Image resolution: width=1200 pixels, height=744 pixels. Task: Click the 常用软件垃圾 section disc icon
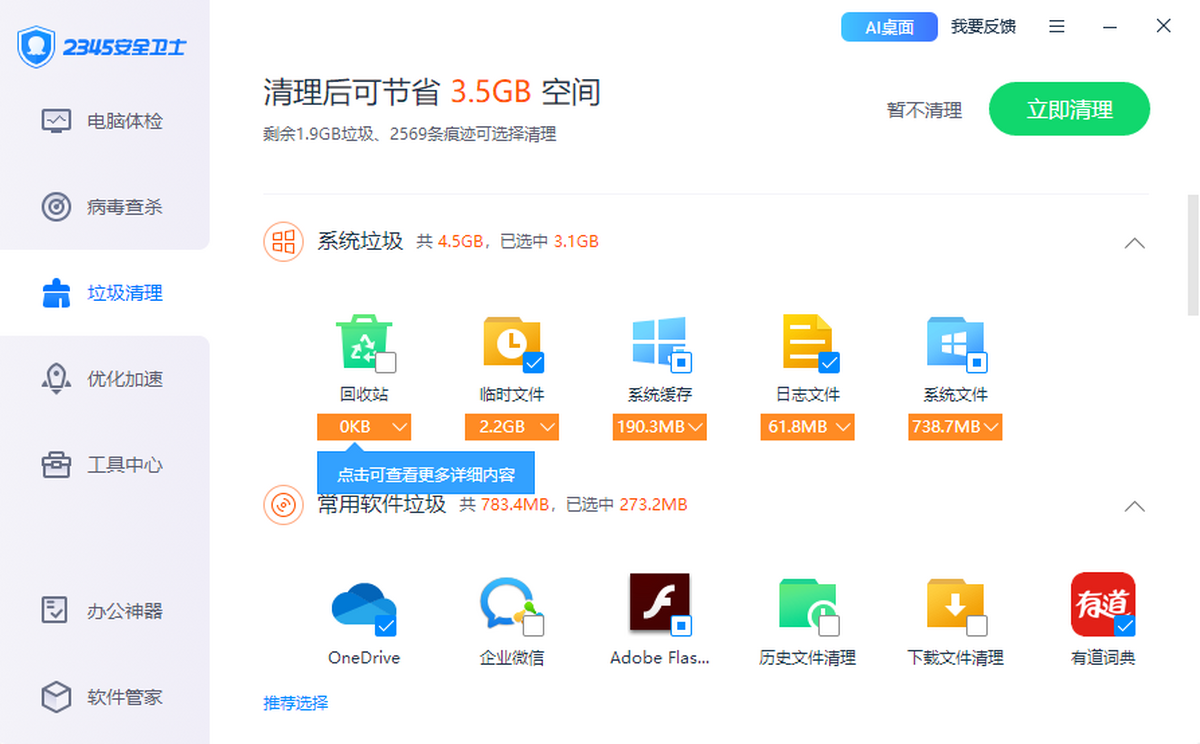(284, 505)
